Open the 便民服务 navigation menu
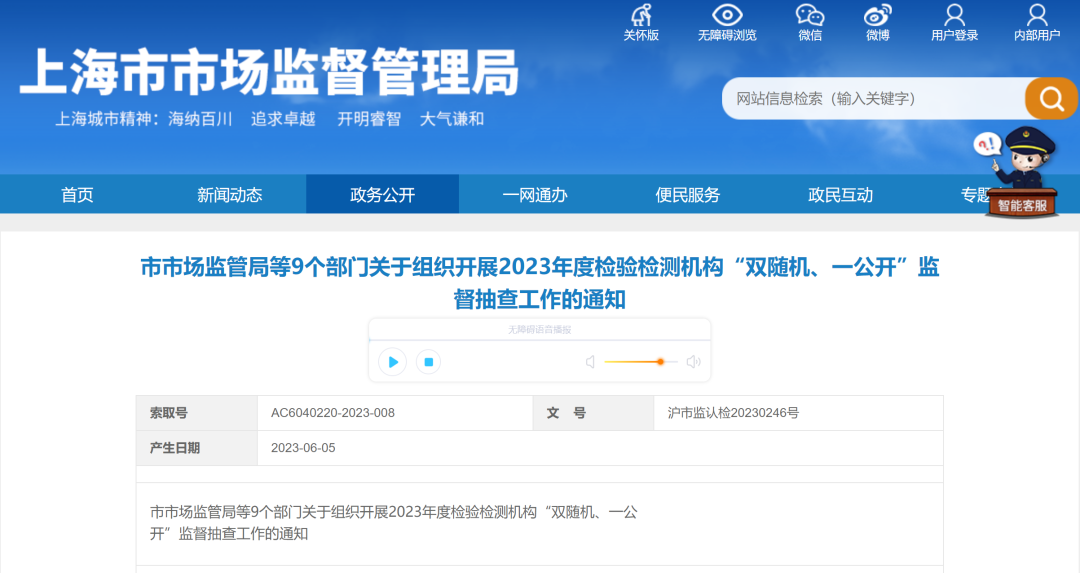This screenshot has width=1080, height=573. (688, 195)
